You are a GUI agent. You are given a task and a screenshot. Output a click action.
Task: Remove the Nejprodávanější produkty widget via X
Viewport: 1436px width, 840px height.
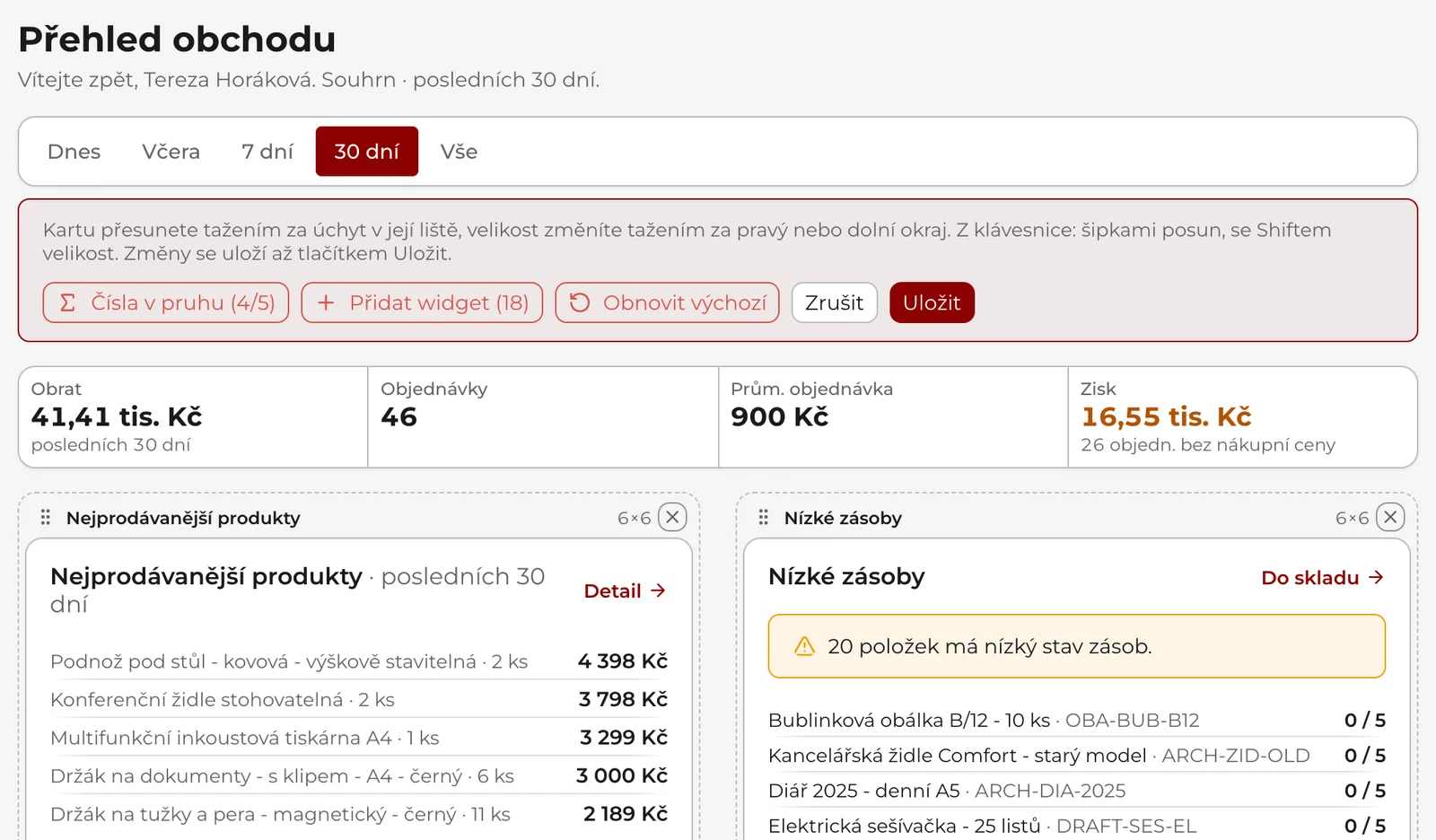672,517
